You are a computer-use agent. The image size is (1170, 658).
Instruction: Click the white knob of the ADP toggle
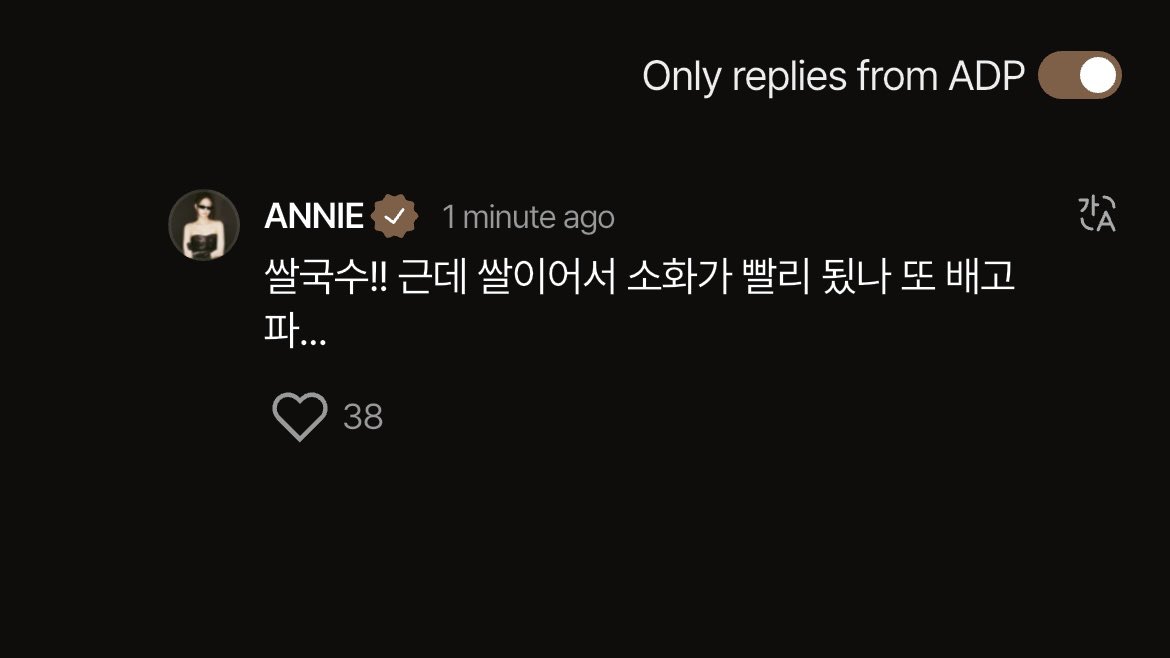[x=1098, y=76]
